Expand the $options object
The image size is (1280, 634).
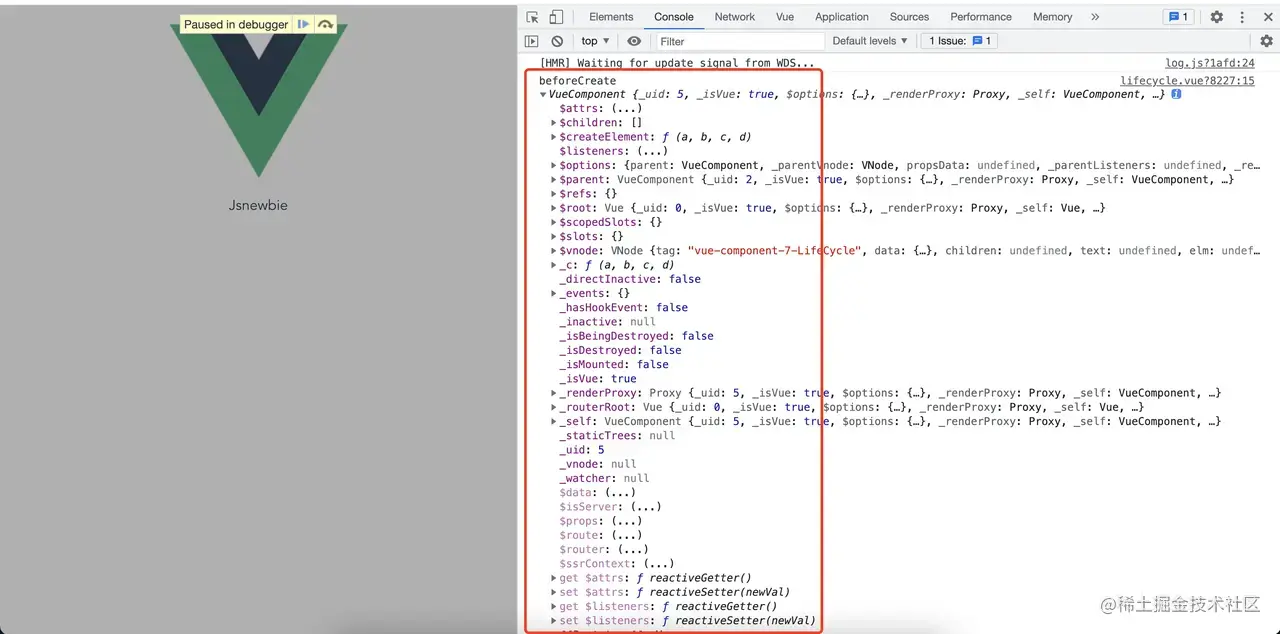(554, 166)
